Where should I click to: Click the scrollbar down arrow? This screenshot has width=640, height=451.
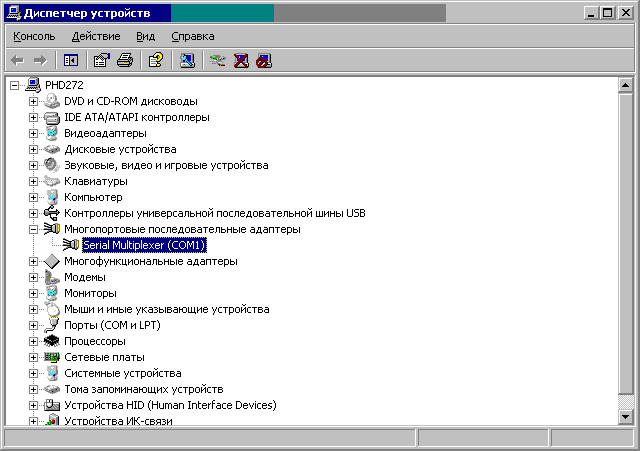click(x=625, y=417)
